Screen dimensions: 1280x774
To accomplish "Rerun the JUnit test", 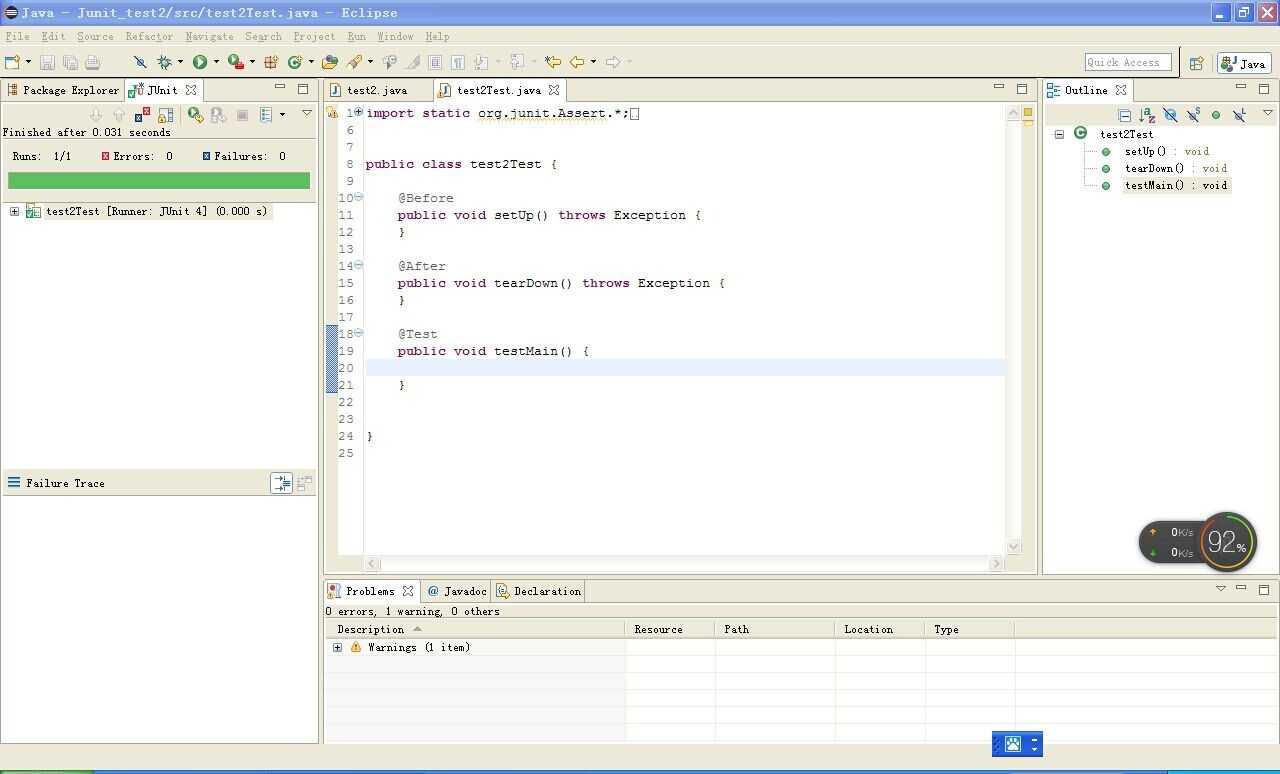I will click(195, 115).
